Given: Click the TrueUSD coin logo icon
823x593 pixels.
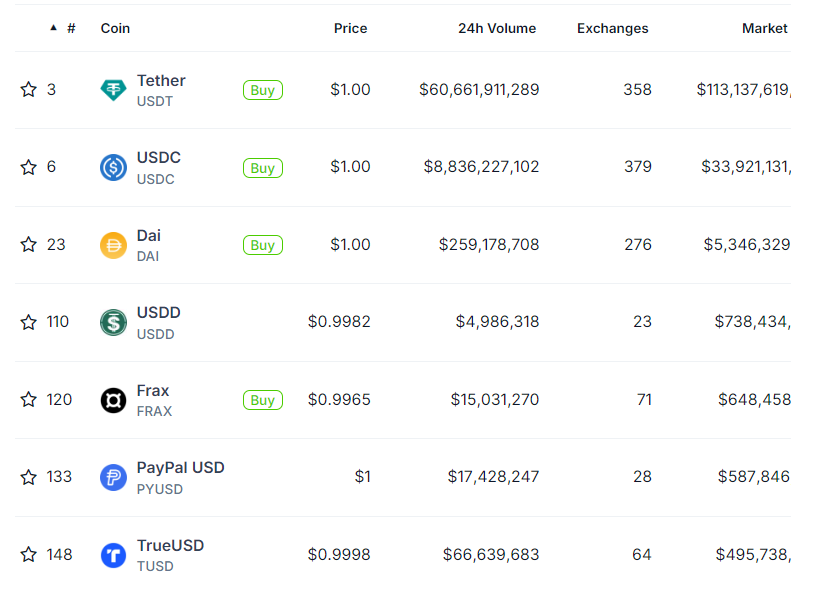Looking at the screenshot, I should (x=113, y=555).
